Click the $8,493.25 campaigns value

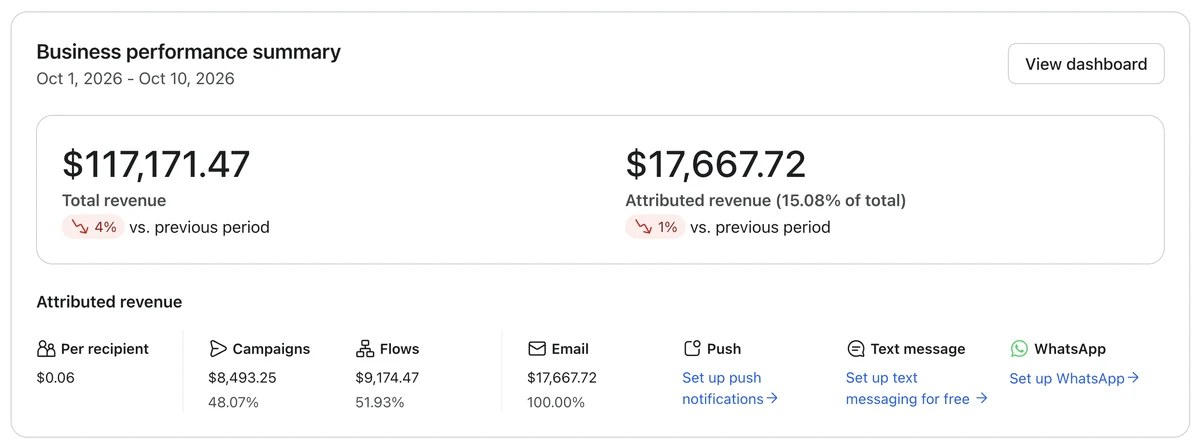tap(243, 378)
